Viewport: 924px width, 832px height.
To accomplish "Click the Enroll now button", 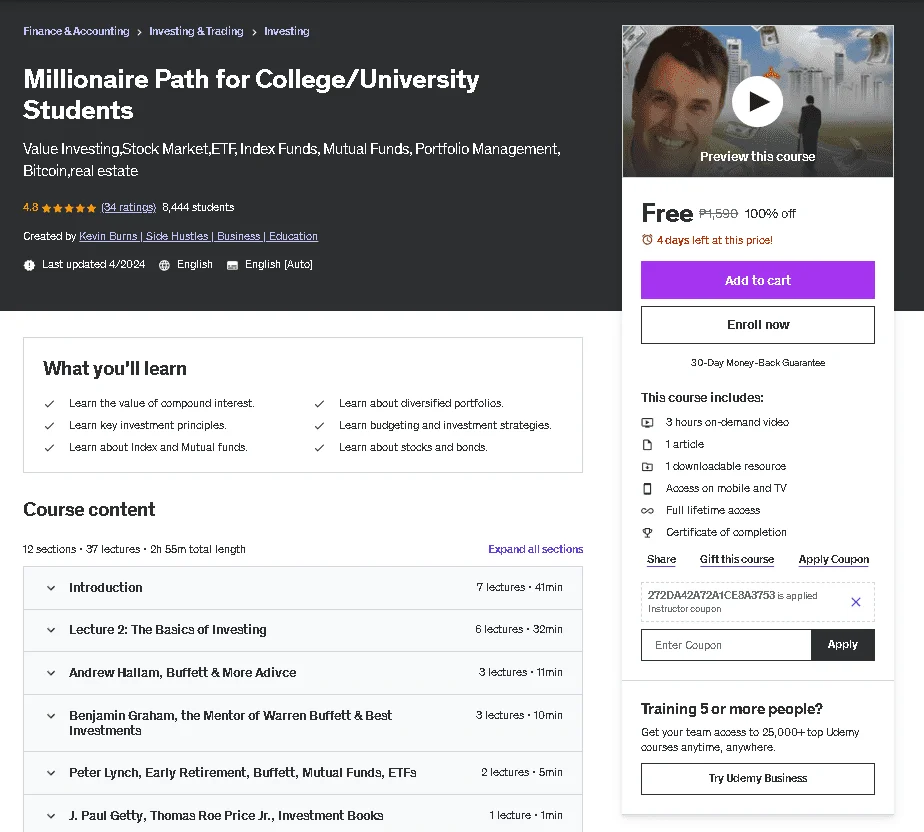I will 757,325.
